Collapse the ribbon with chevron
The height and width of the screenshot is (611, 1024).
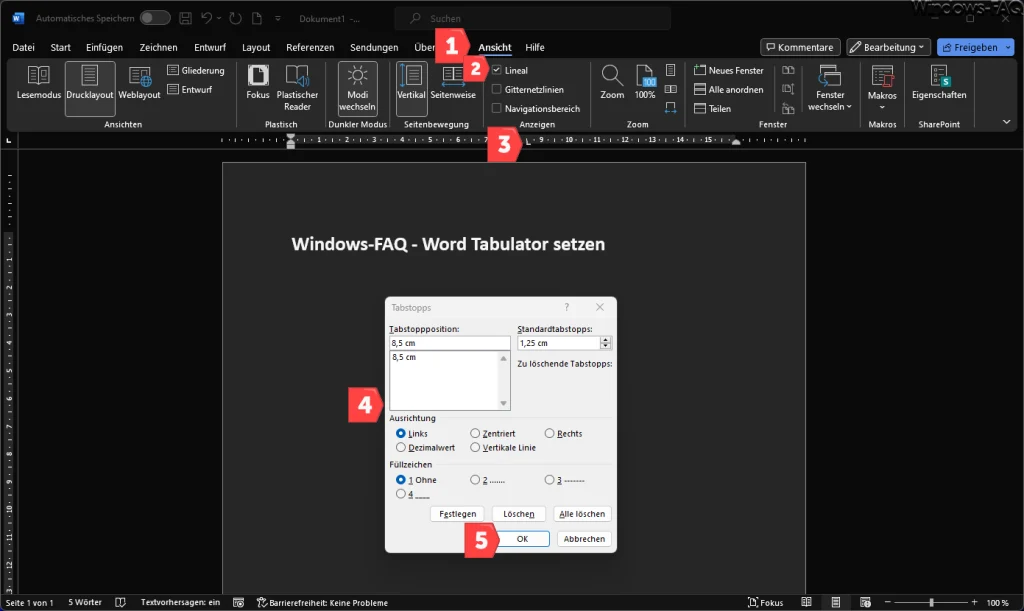[1006, 122]
